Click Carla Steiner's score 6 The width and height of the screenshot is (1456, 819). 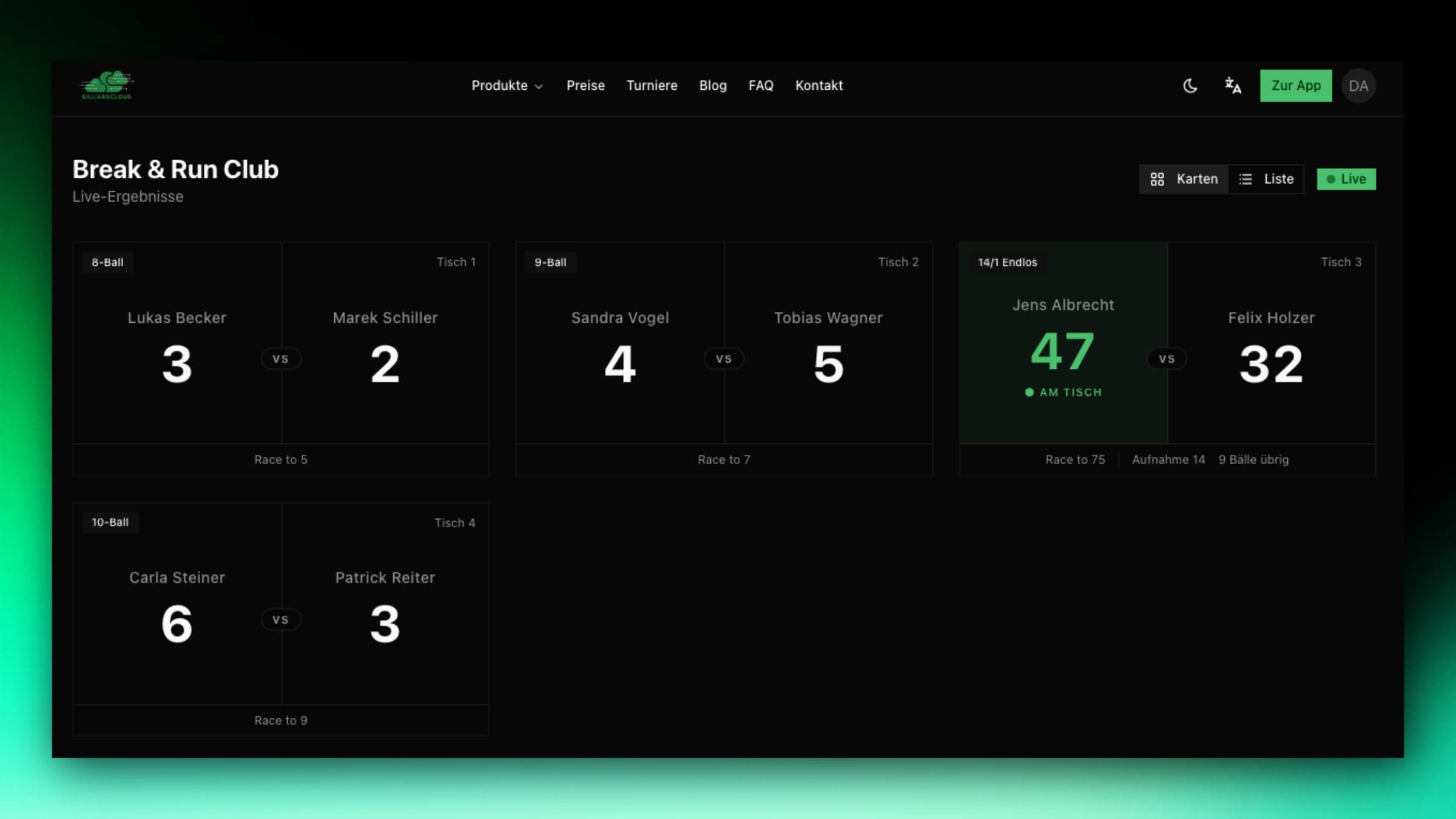click(x=177, y=624)
